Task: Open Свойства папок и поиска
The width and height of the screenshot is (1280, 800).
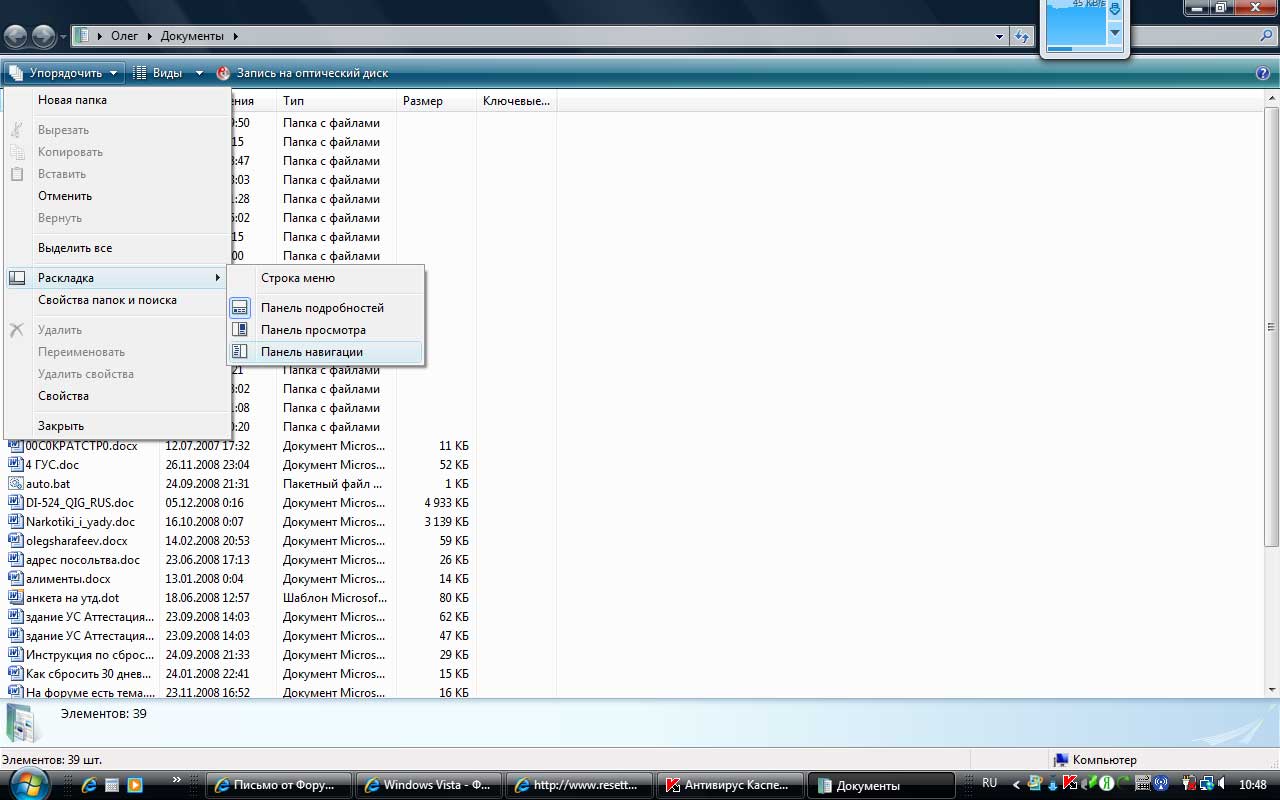Action: [118, 300]
